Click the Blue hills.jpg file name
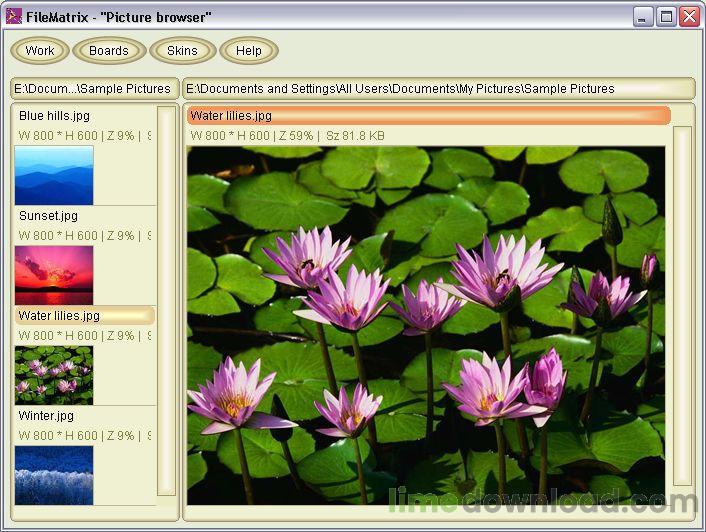The width and height of the screenshot is (706, 532). coord(54,116)
